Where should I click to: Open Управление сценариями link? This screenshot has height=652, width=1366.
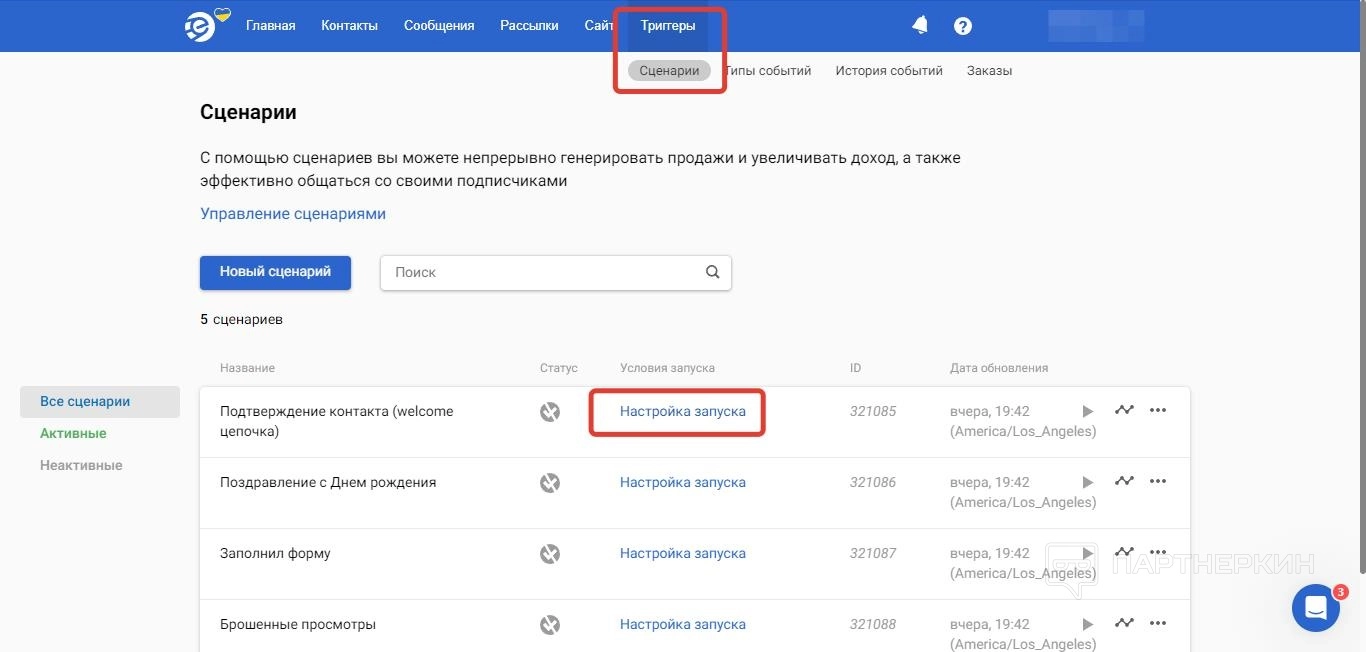tap(293, 214)
